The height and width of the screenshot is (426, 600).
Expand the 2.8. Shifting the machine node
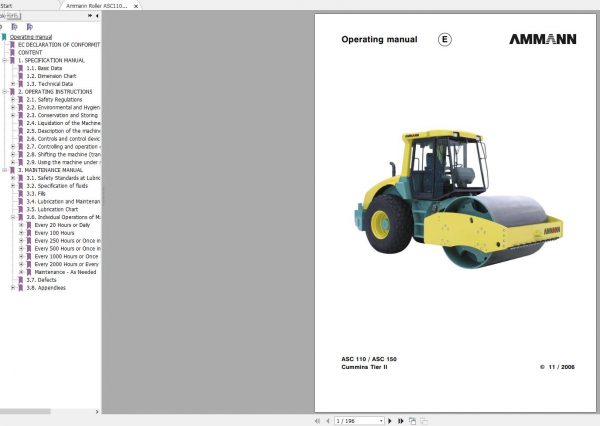[x=13, y=155]
